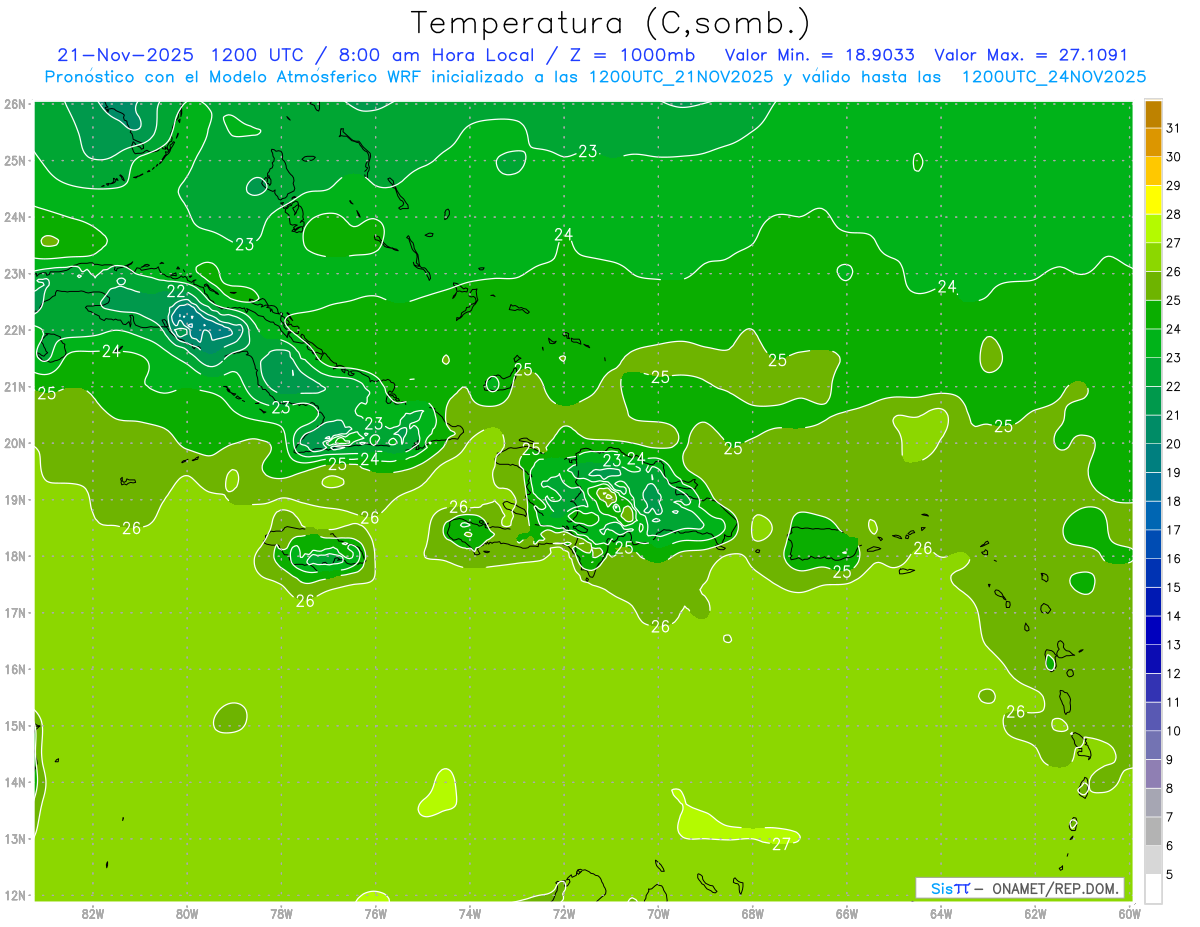Click legend swatch between 27 and 28

(x=1153, y=228)
